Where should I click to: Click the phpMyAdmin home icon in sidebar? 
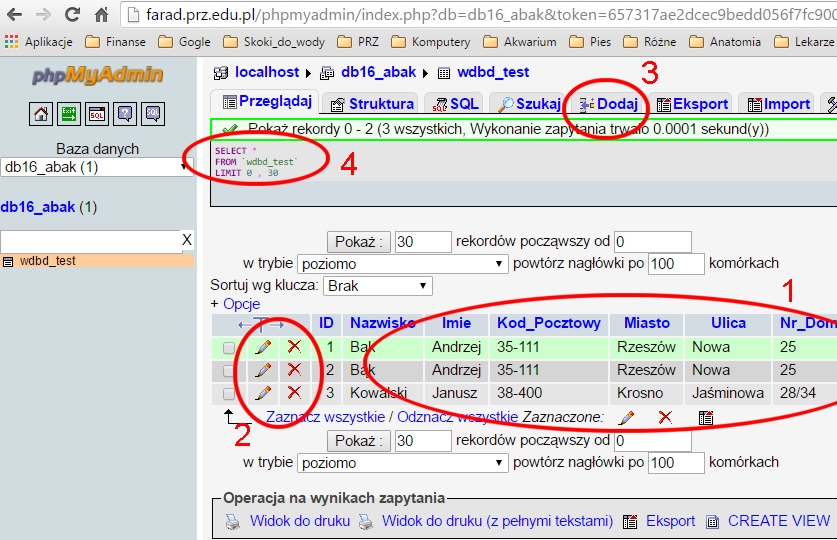[x=41, y=114]
